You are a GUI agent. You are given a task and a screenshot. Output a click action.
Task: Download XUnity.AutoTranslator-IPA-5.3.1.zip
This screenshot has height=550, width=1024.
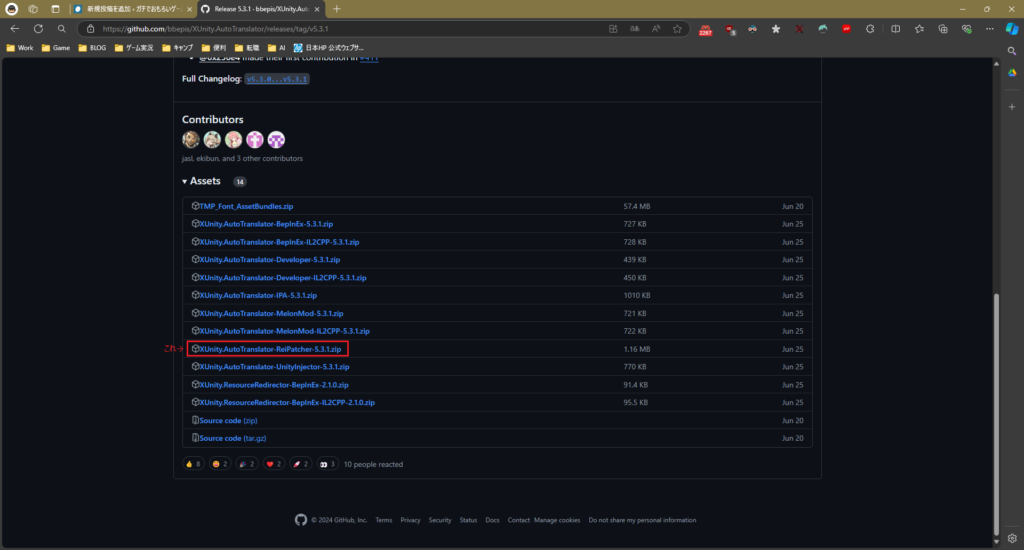click(x=258, y=295)
